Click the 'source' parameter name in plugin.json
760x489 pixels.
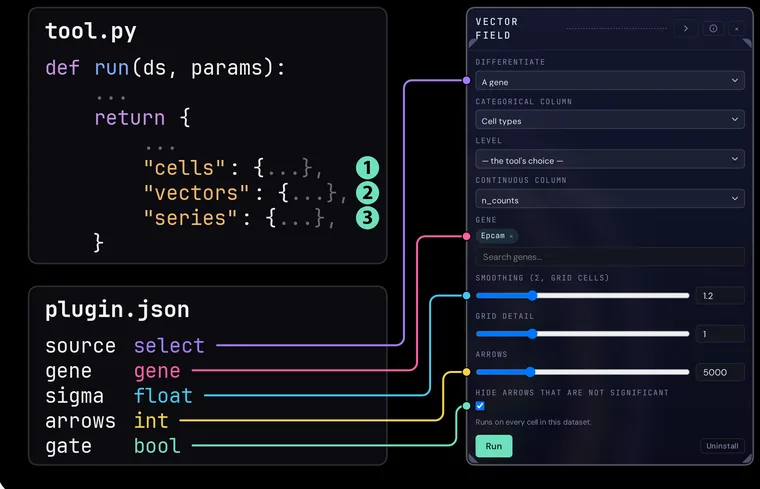coord(80,346)
